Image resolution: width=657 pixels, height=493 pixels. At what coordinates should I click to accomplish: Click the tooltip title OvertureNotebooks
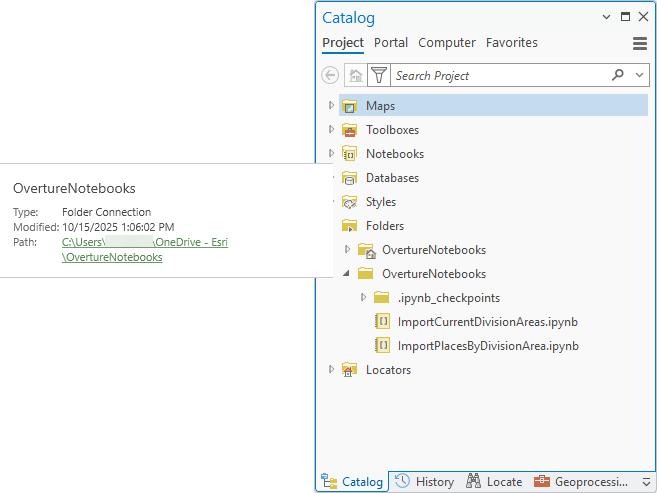coord(74,188)
